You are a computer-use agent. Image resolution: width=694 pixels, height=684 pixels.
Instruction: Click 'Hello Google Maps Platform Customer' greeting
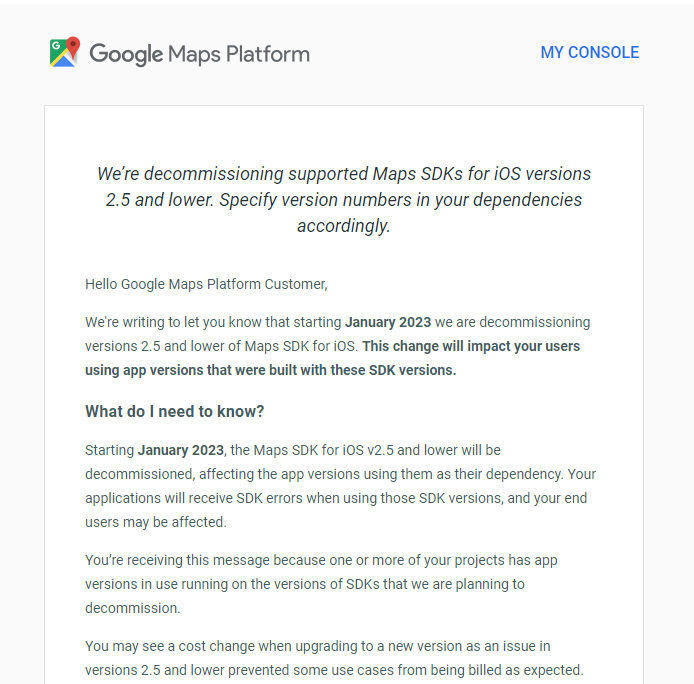coord(206,284)
